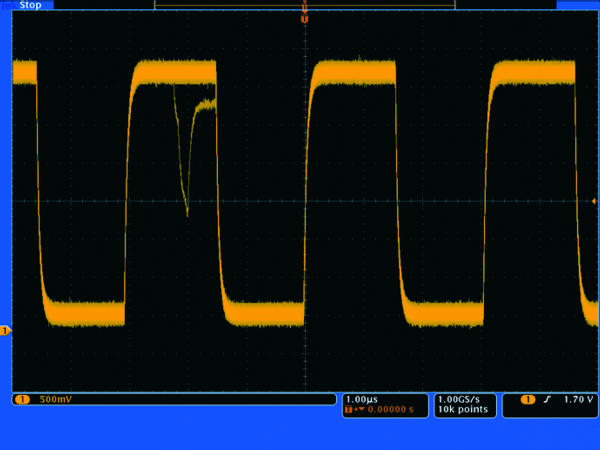Select the 1.70 V trigger level readout
The height and width of the screenshot is (450, 600).
[x=577, y=399]
